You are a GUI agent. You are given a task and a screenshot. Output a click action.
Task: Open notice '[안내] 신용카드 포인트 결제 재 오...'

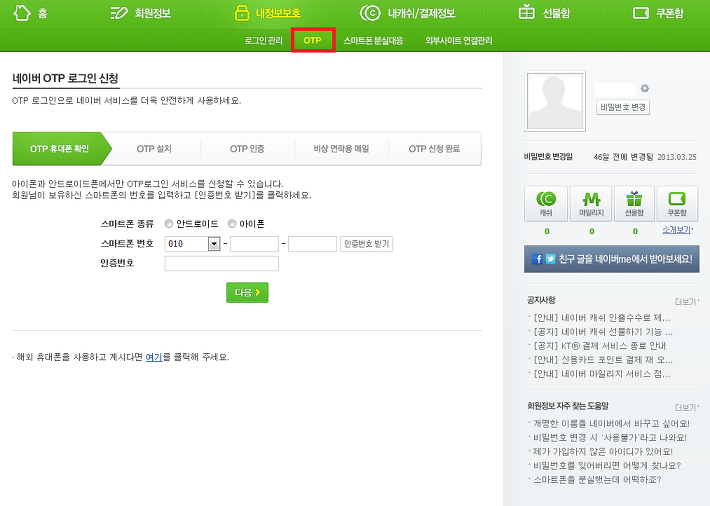[x=603, y=360]
